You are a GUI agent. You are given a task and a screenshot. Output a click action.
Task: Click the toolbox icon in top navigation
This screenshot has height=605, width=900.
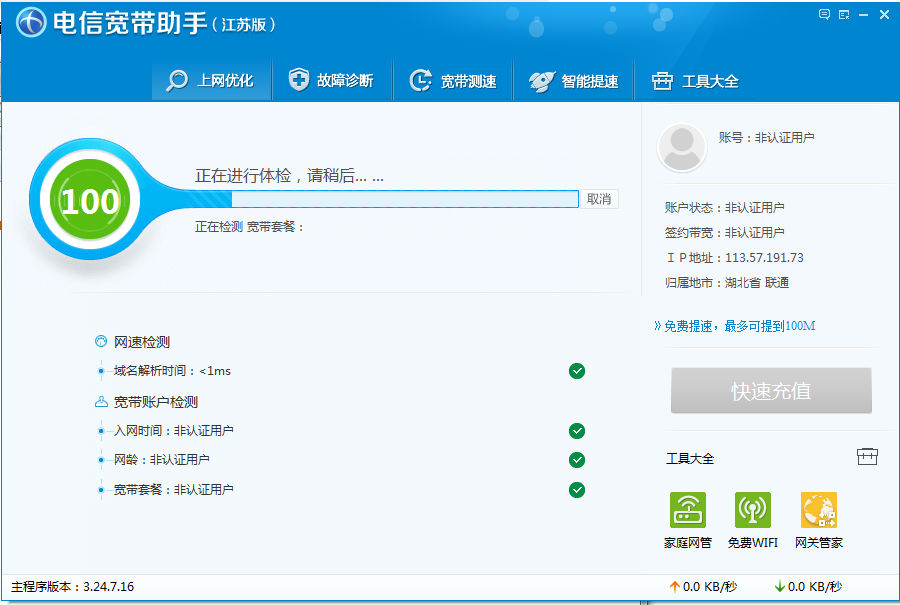click(x=662, y=81)
